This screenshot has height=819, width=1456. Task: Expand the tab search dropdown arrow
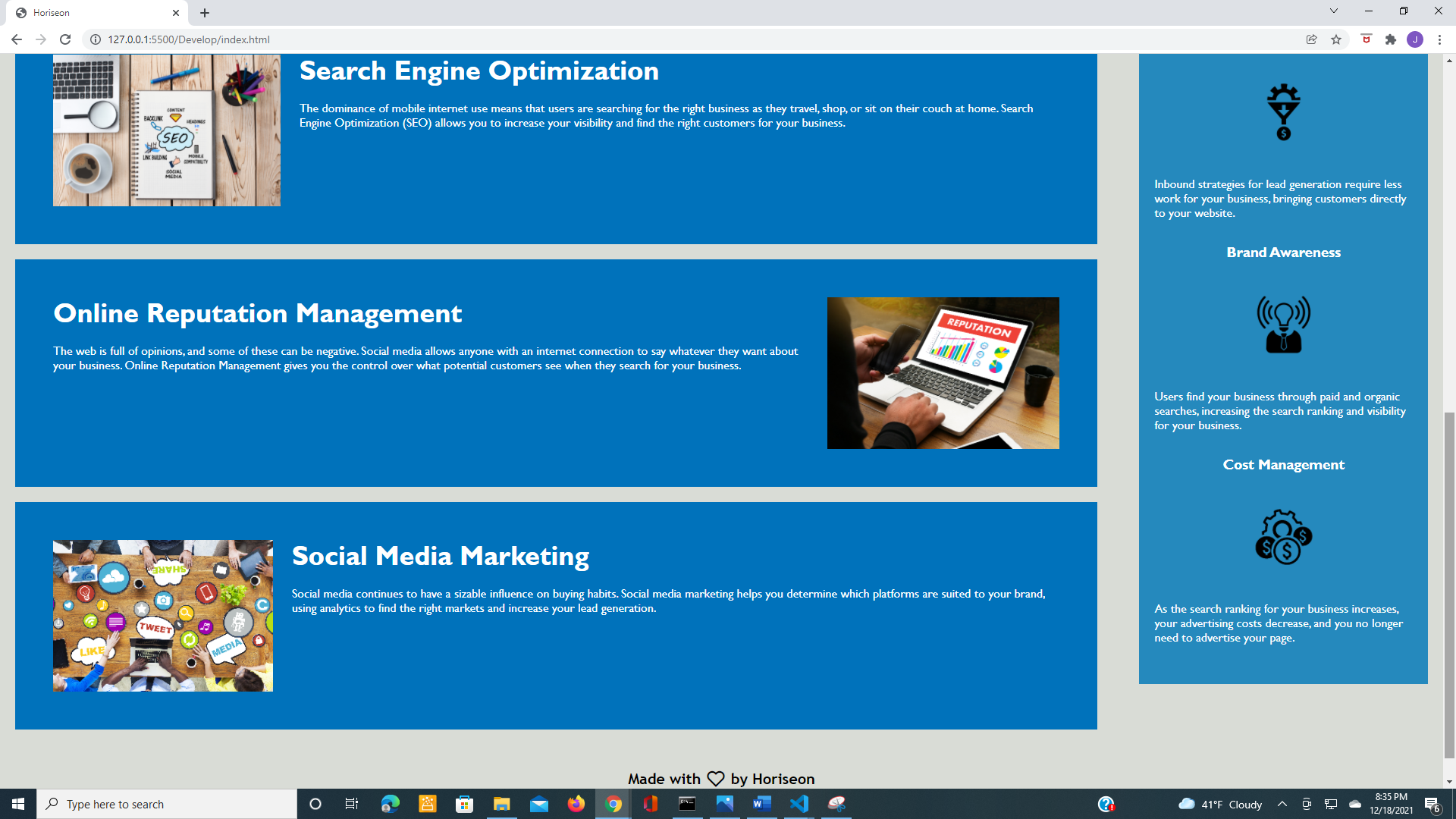pyautogui.click(x=1333, y=11)
